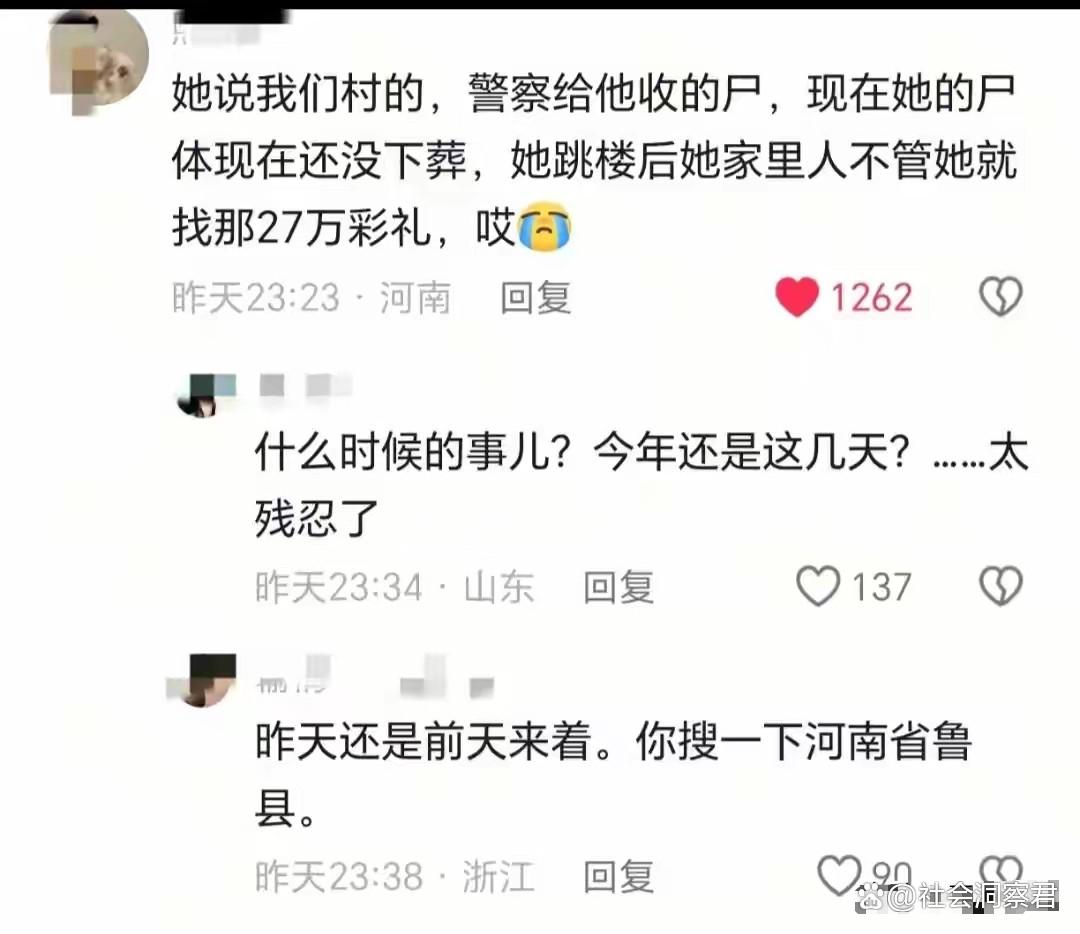The width and height of the screenshot is (1080, 934).
Task: Reply to the Henan comment via 回复
Action: point(535,298)
